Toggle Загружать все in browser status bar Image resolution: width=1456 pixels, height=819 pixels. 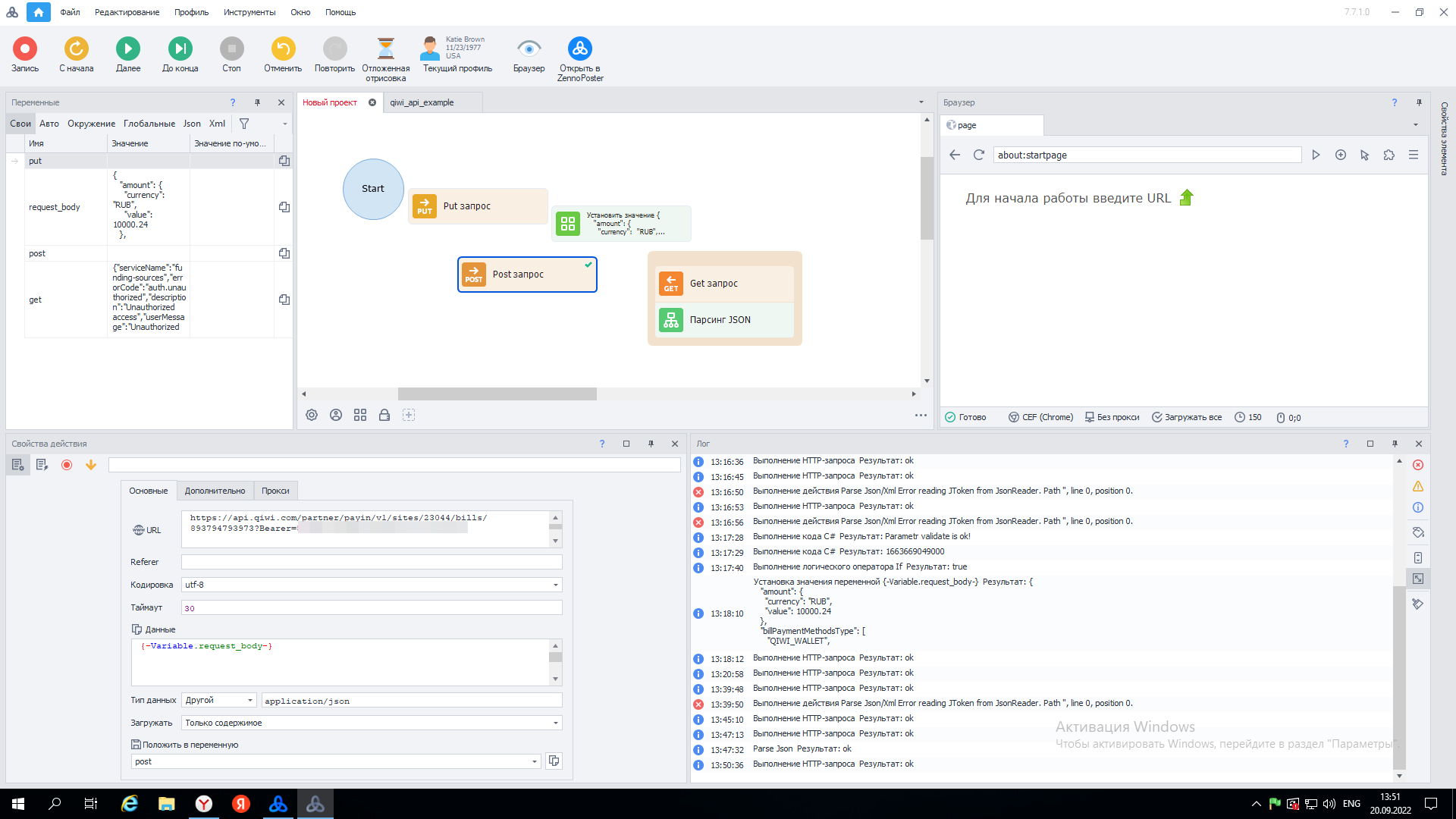1187,417
